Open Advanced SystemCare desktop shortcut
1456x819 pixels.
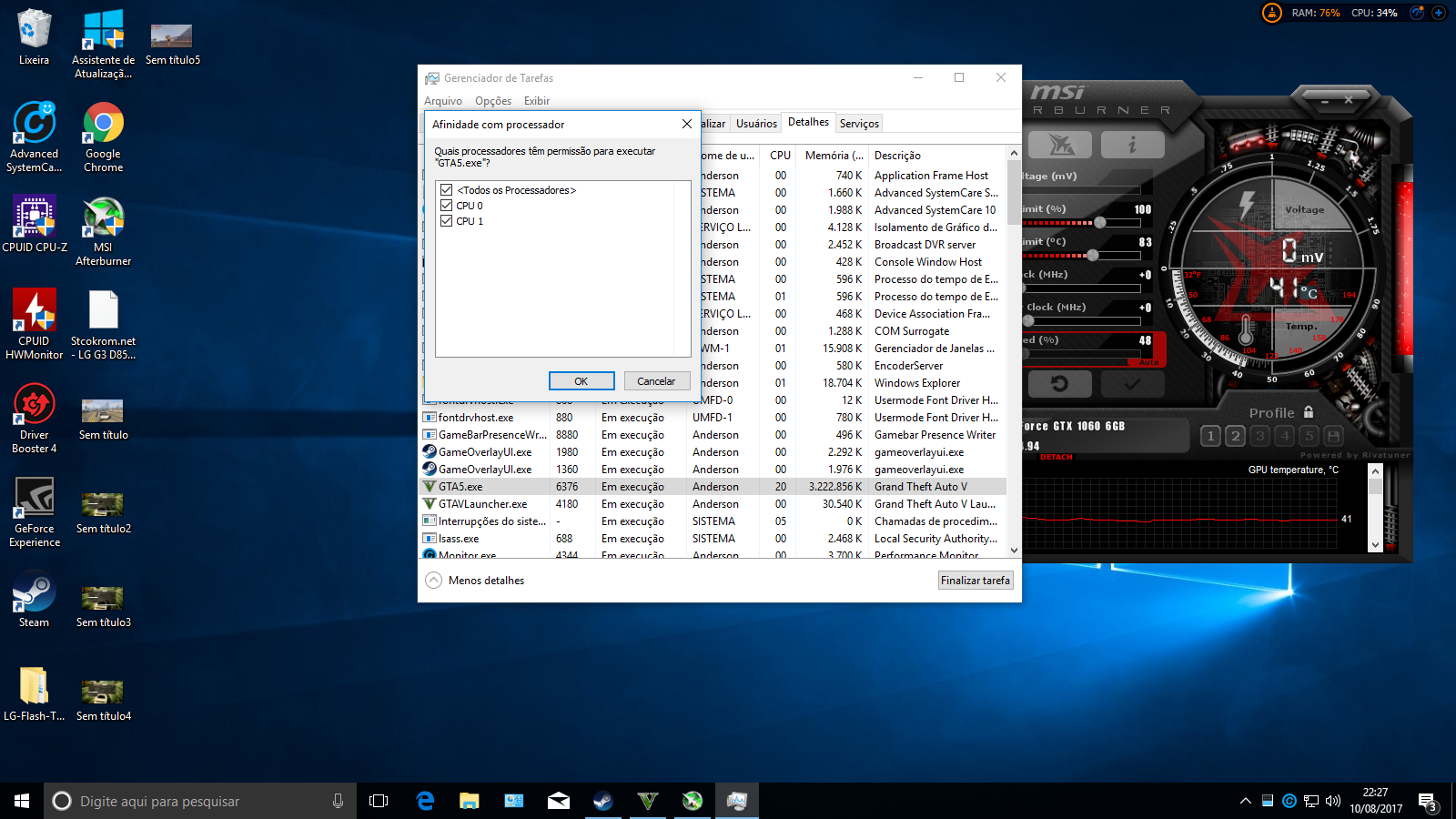click(35, 137)
